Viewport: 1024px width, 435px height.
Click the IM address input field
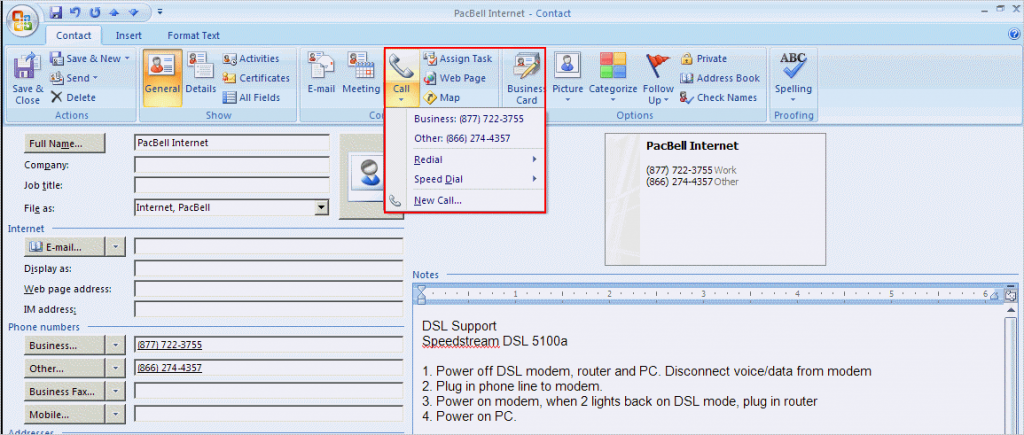click(x=268, y=309)
